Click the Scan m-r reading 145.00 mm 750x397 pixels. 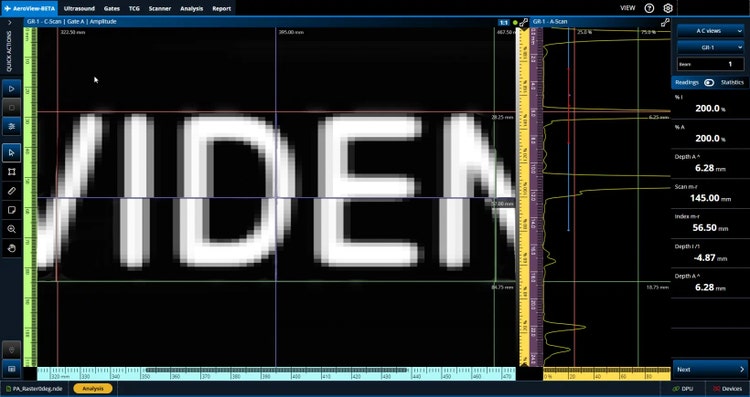(x=710, y=198)
